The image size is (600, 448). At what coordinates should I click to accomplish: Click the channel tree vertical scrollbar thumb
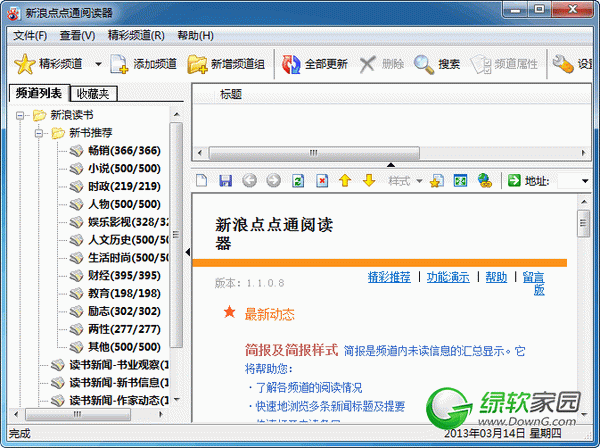point(176,235)
